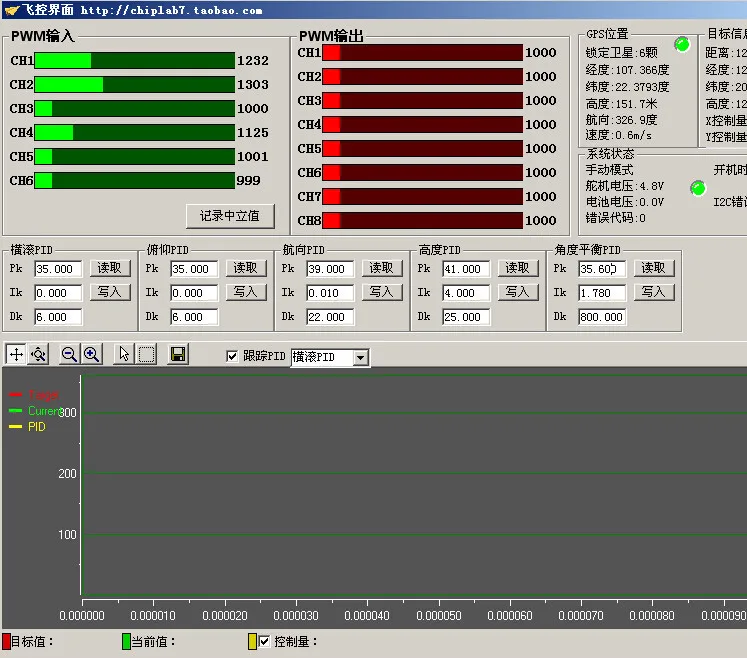Click the PWM input CH1 bar

point(135,61)
